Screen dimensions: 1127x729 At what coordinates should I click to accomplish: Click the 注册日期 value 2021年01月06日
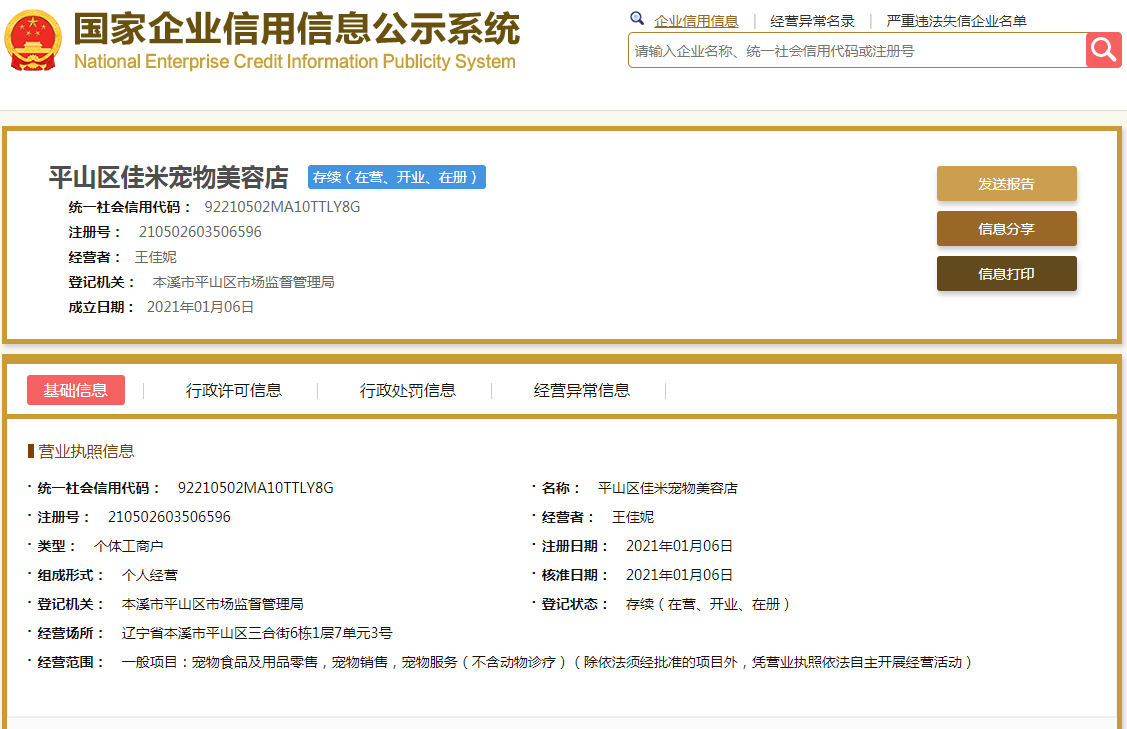679,546
